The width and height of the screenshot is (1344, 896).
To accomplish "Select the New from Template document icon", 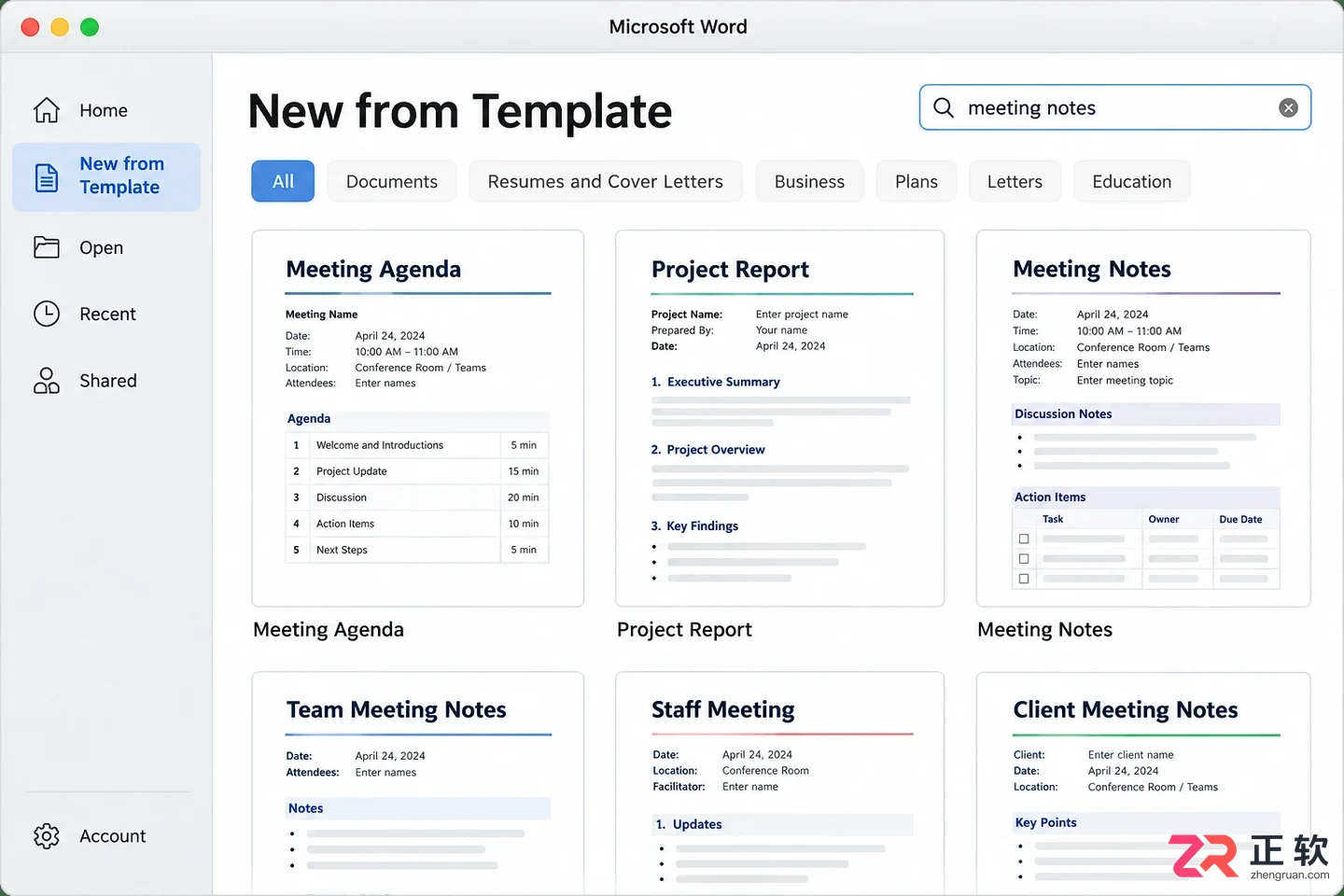I will [47, 176].
